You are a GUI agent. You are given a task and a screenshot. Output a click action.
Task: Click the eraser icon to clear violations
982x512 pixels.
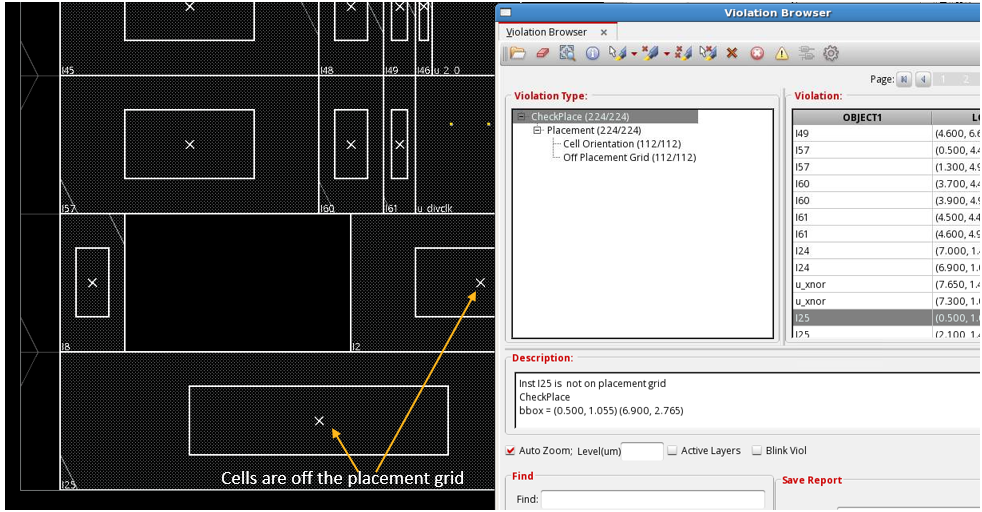(x=542, y=53)
